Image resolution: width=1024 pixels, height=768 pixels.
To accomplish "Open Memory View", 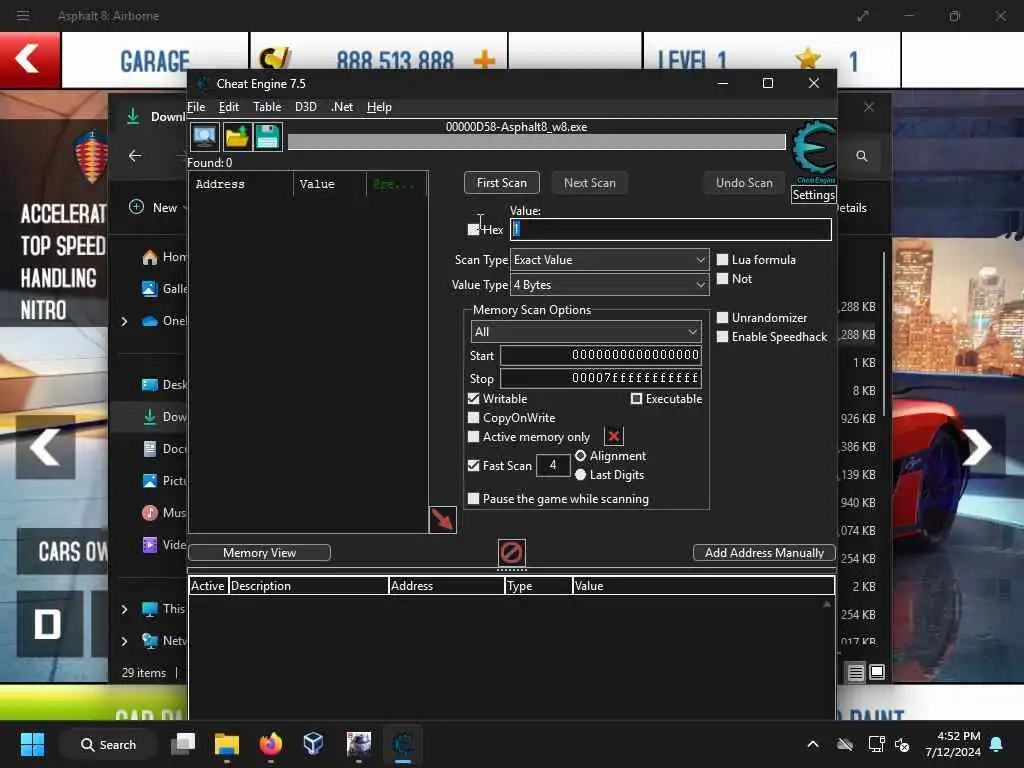I will click(x=259, y=552).
